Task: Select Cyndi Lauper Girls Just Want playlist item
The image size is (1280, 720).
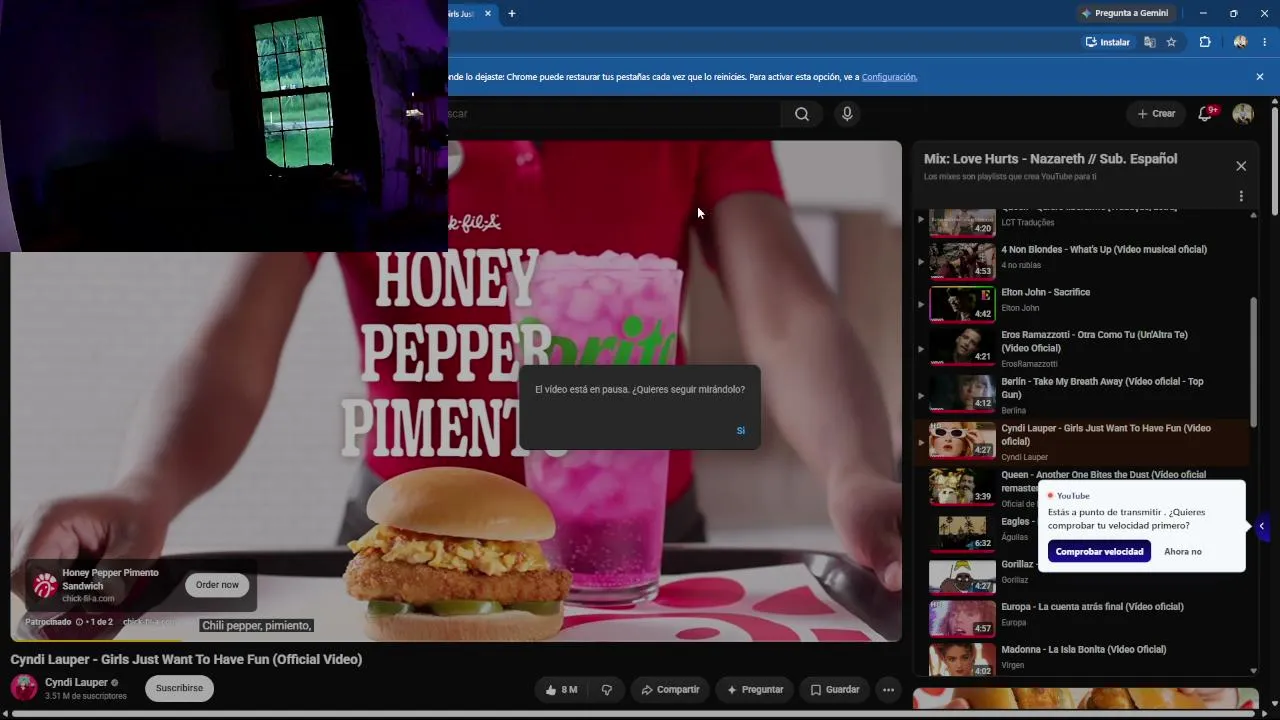Action: click(x=1082, y=442)
